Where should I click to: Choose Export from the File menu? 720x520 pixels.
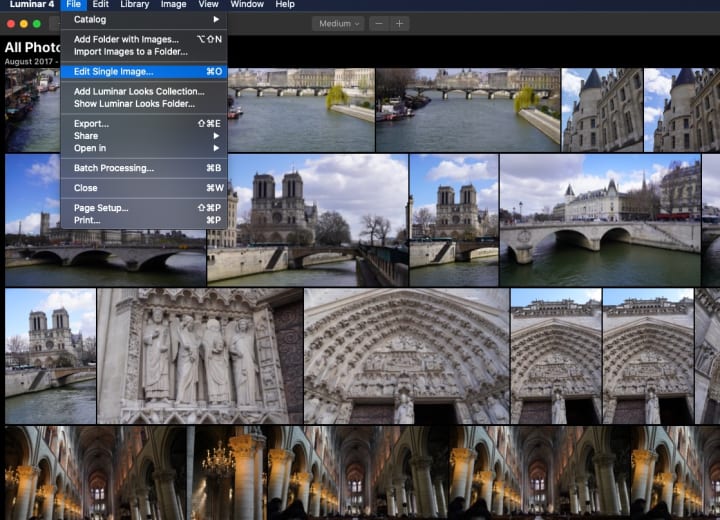(91, 124)
